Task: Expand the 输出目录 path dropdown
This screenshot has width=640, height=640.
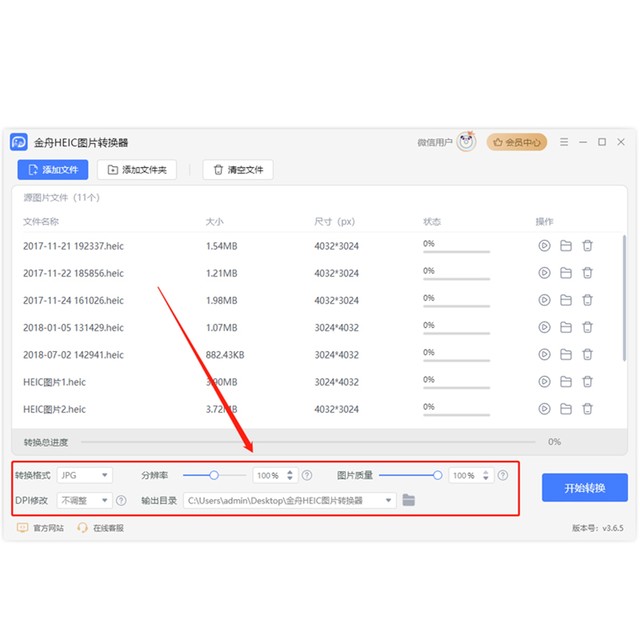Action: click(x=388, y=500)
